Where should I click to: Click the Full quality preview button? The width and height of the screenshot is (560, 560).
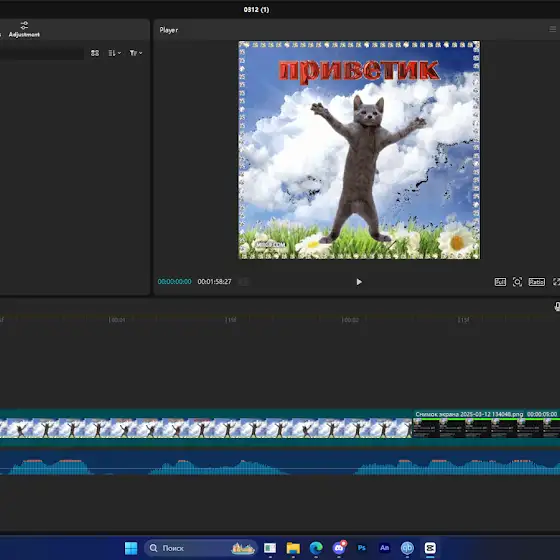coord(500,282)
